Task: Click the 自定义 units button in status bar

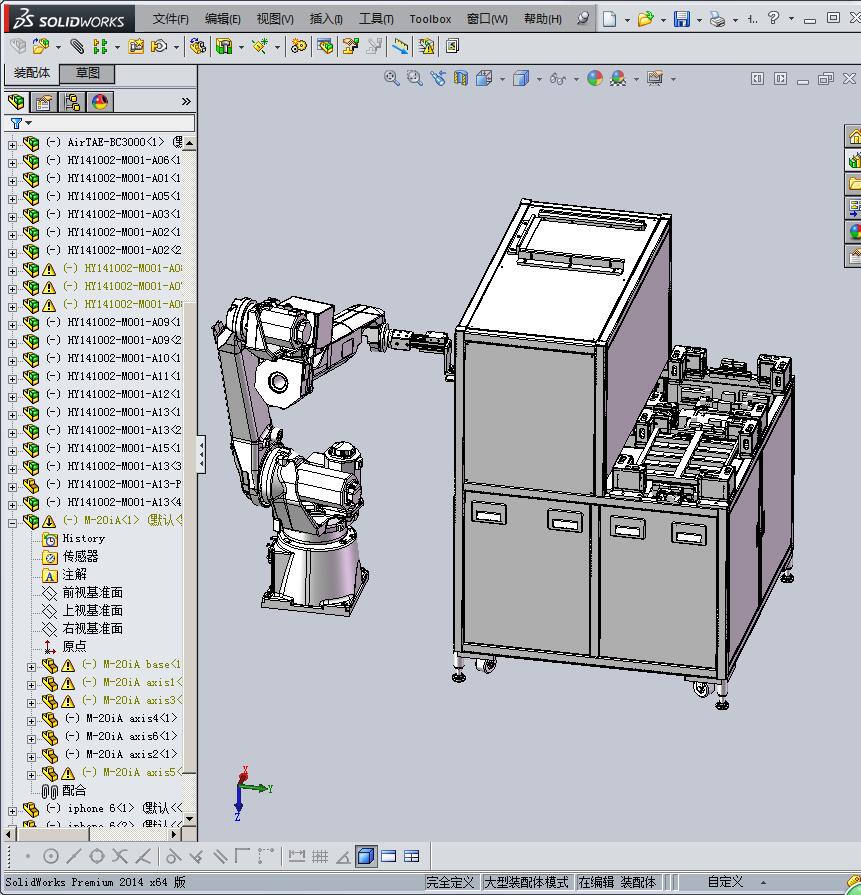Action: coord(725,882)
